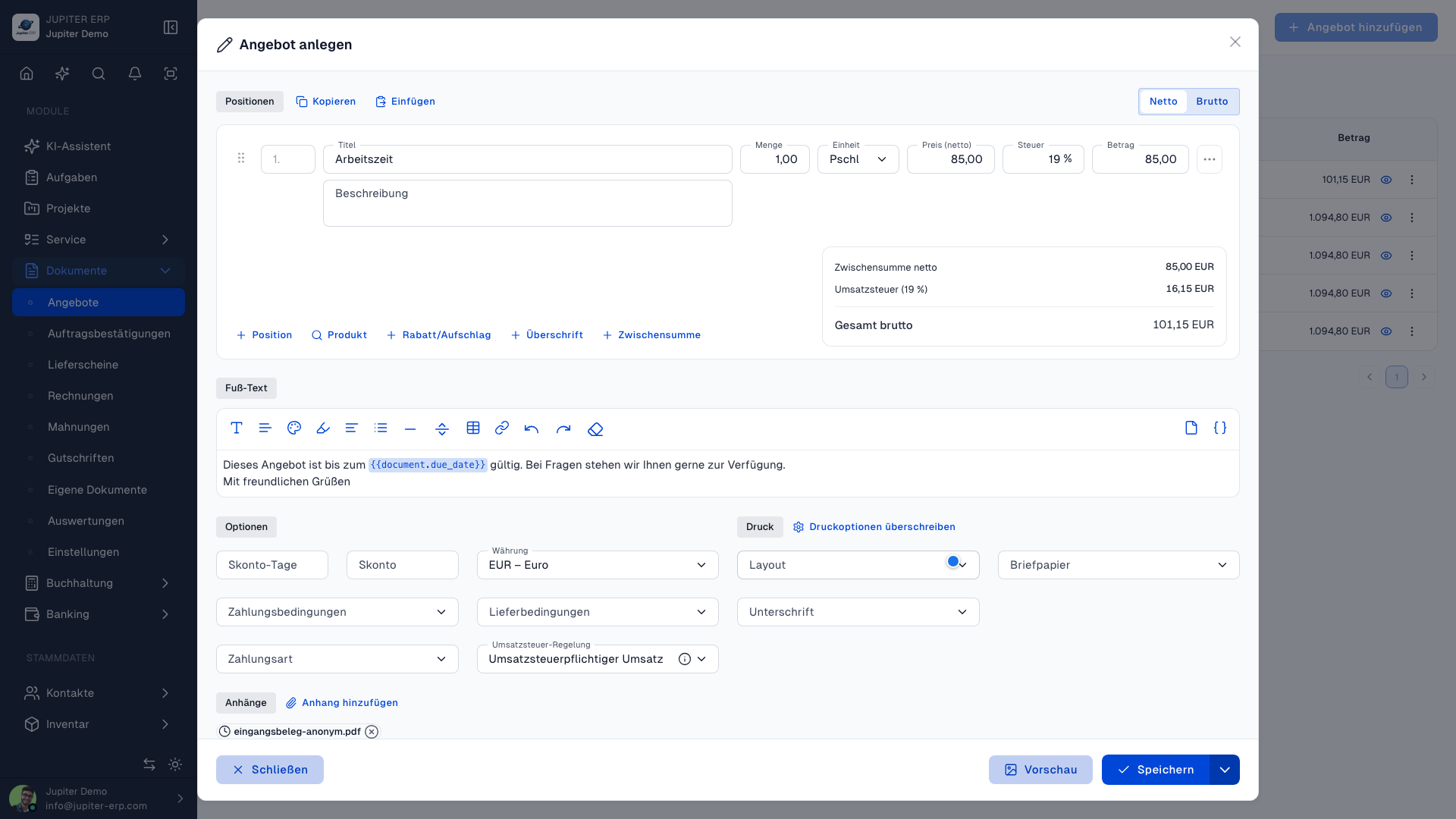Viewport: 1456px width, 819px height.
Task: Redo the edit in footer editor
Action: pyautogui.click(x=563, y=428)
